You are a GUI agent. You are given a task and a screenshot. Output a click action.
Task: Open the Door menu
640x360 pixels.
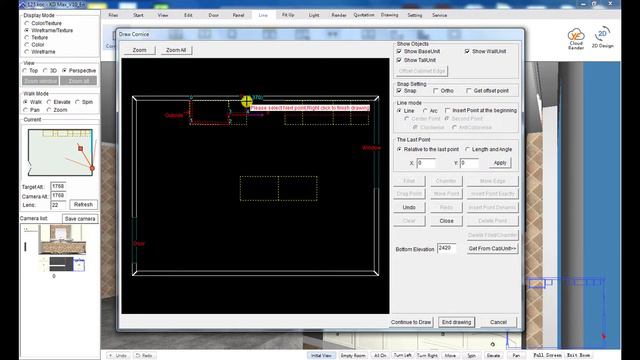pos(213,15)
